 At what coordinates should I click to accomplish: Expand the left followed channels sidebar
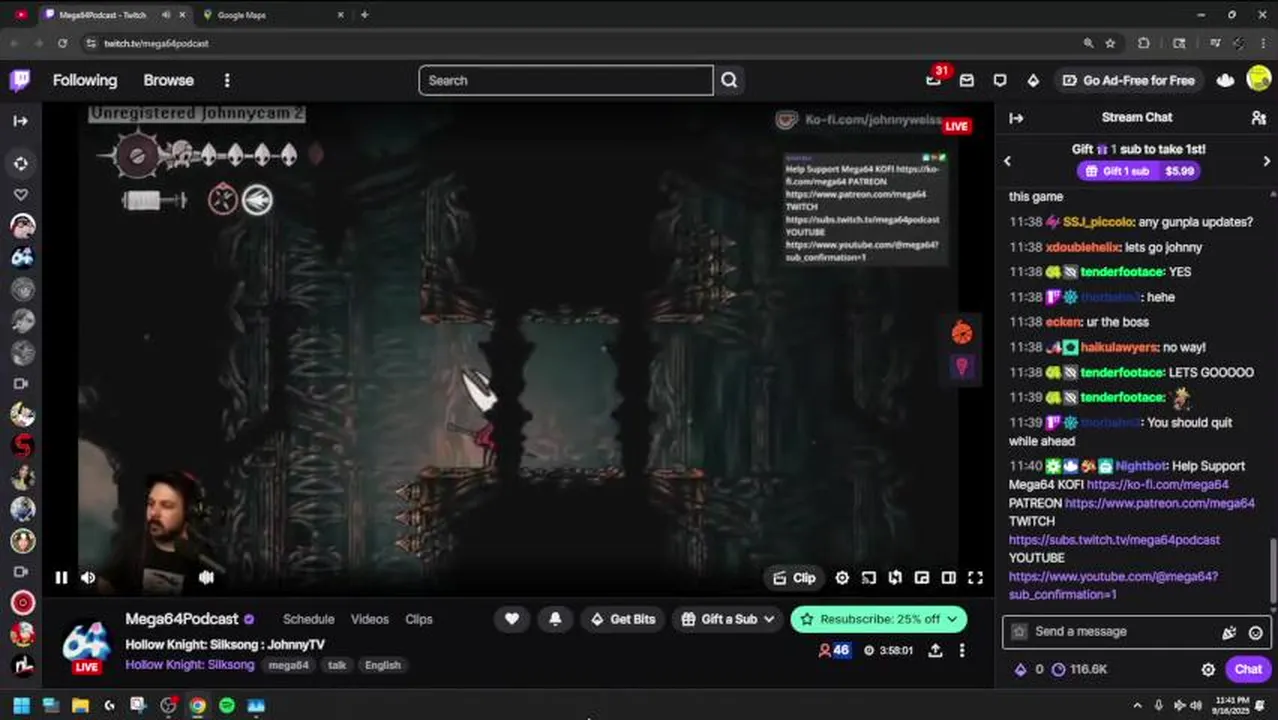20,121
